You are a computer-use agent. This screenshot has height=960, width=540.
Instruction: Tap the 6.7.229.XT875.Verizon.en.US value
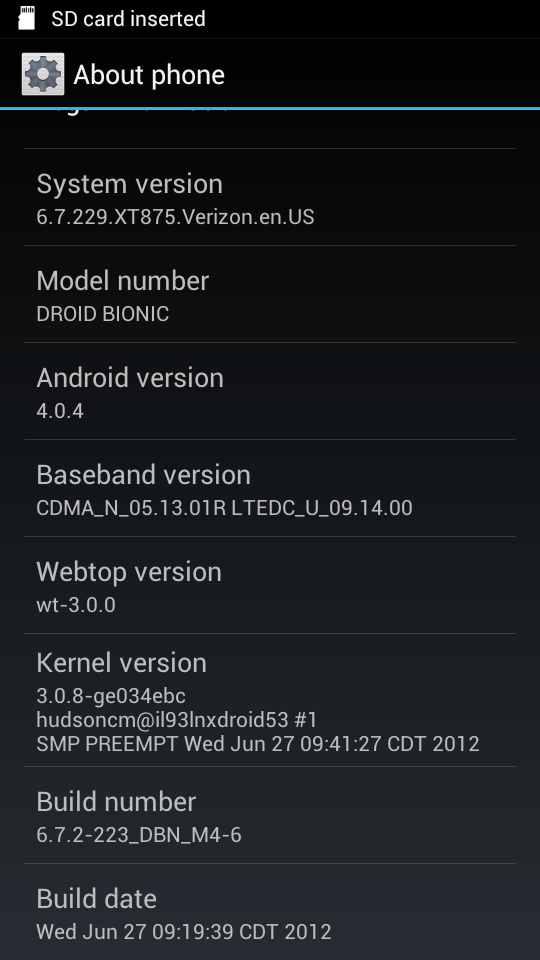[175, 217]
